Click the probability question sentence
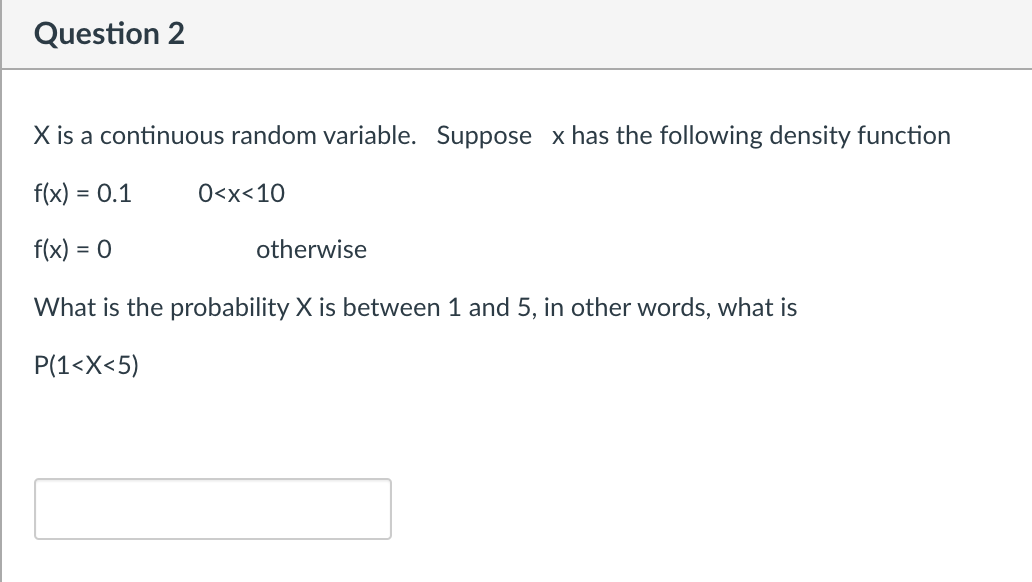1032x582 pixels. pyautogui.click(x=416, y=307)
